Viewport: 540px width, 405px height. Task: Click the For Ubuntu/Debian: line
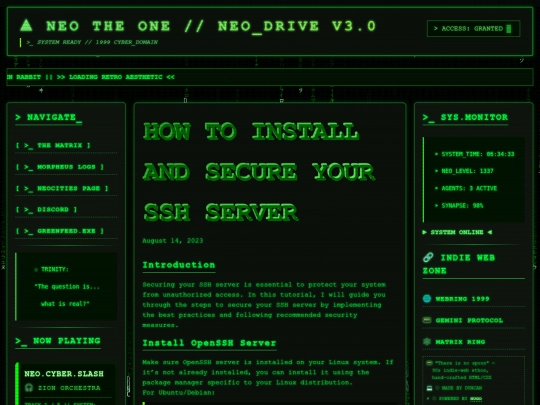tap(178, 393)
